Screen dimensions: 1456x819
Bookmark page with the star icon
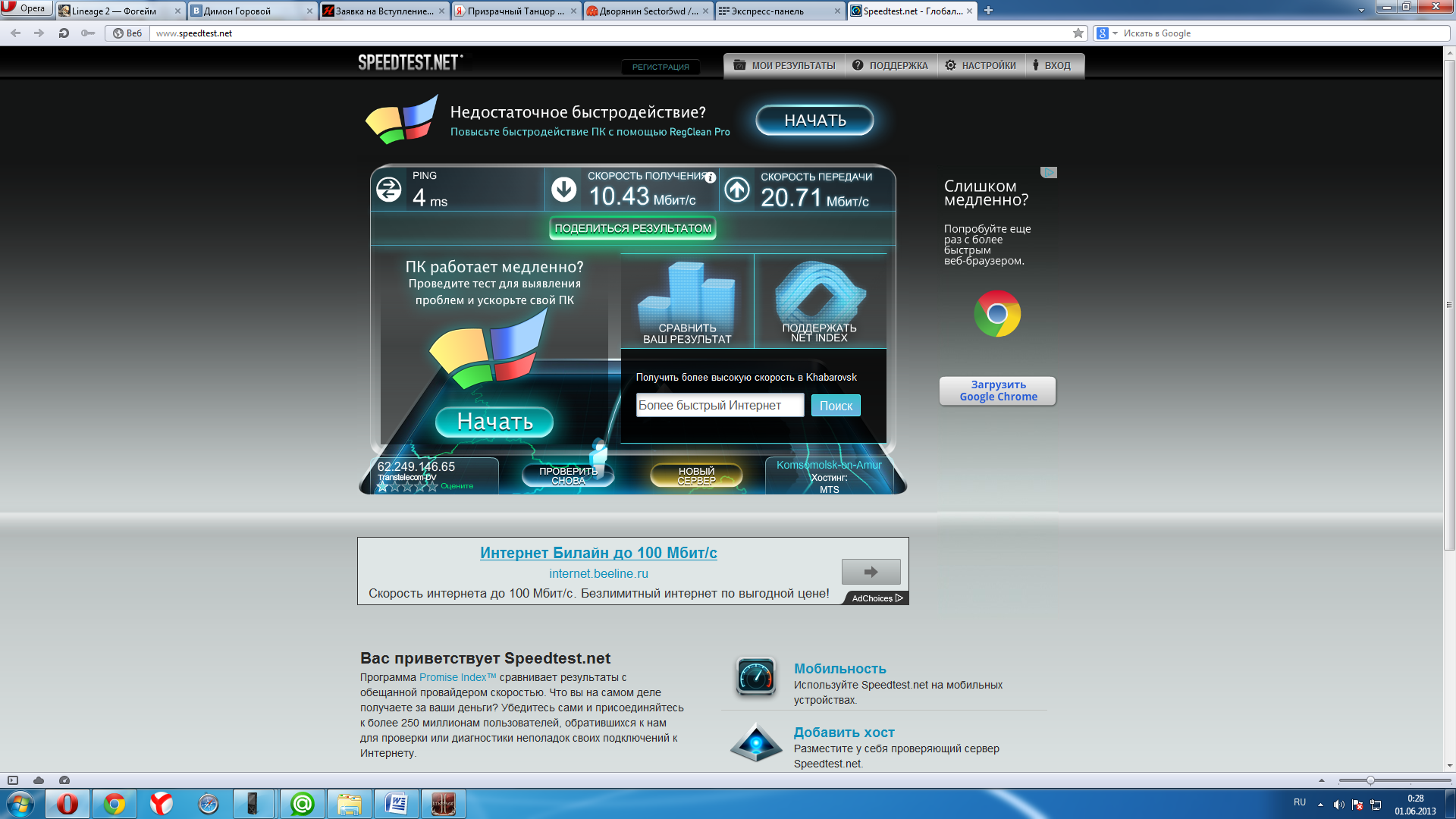pyautogui.click(x=1078, y=33)
